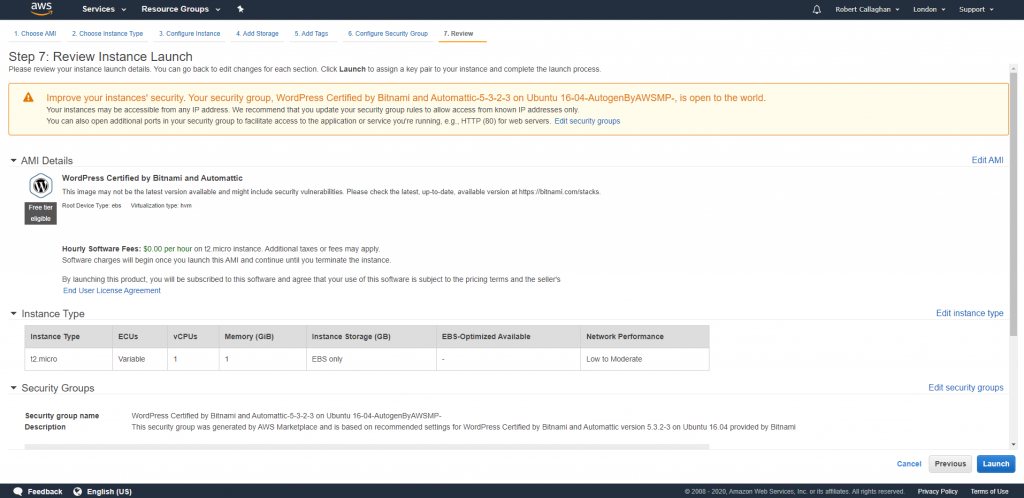This screenshot has height=498, width=1024.
Task: Select the 7. Review tab
Action: click(458, 33)
